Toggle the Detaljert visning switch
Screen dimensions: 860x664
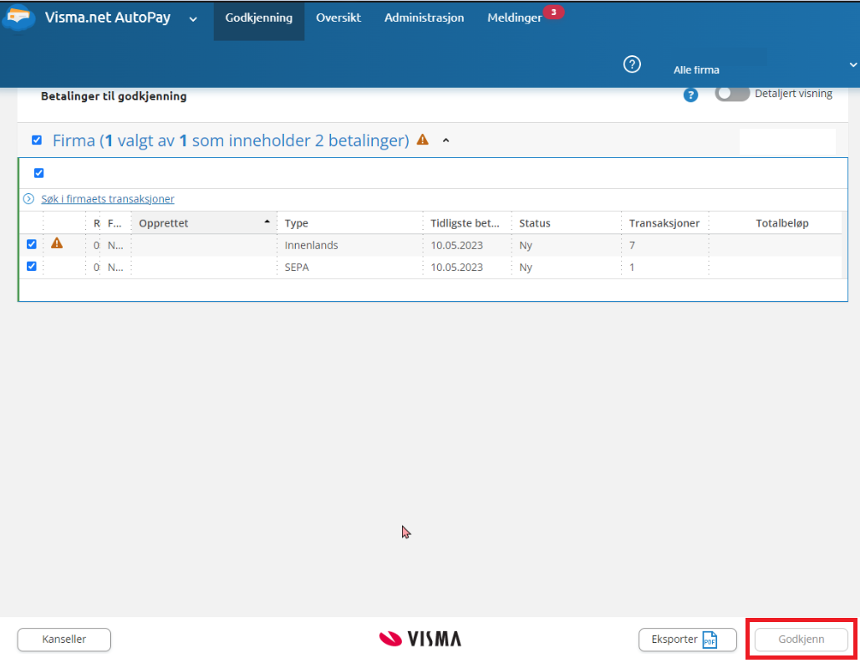pyautogui.click(x=732, y=93)
